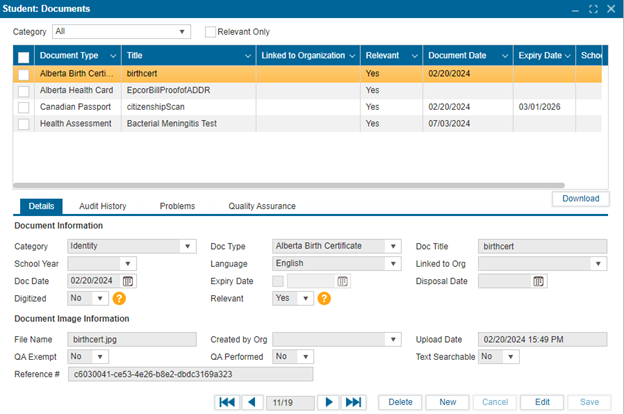Expand the Category filter dropdown at top

[182, 32]
